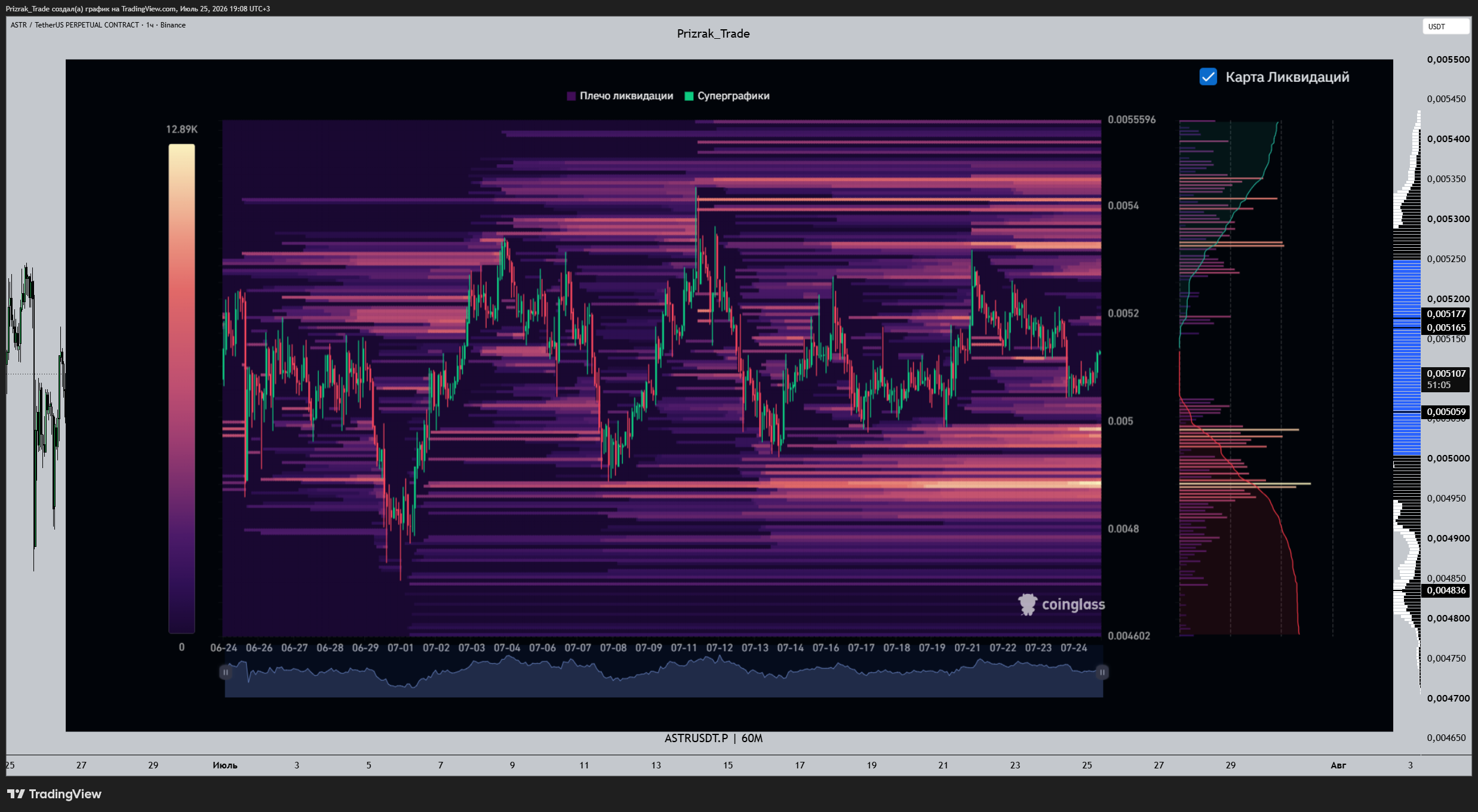Click the 0.0055596 heatmap top value
This screenshot has width=1478, height=812.
click(x=1132, y=119)
